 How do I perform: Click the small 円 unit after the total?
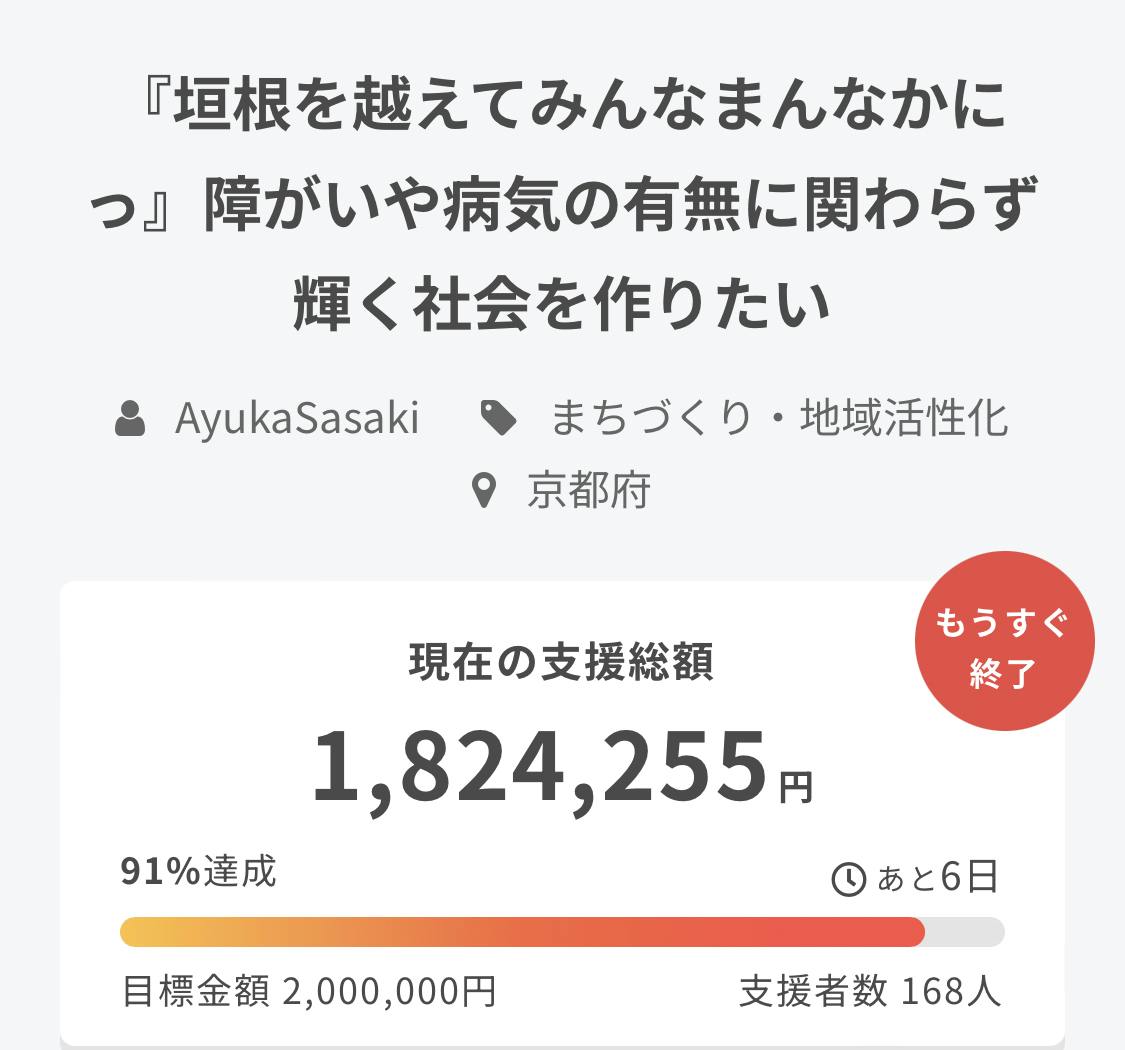[797, 788]
